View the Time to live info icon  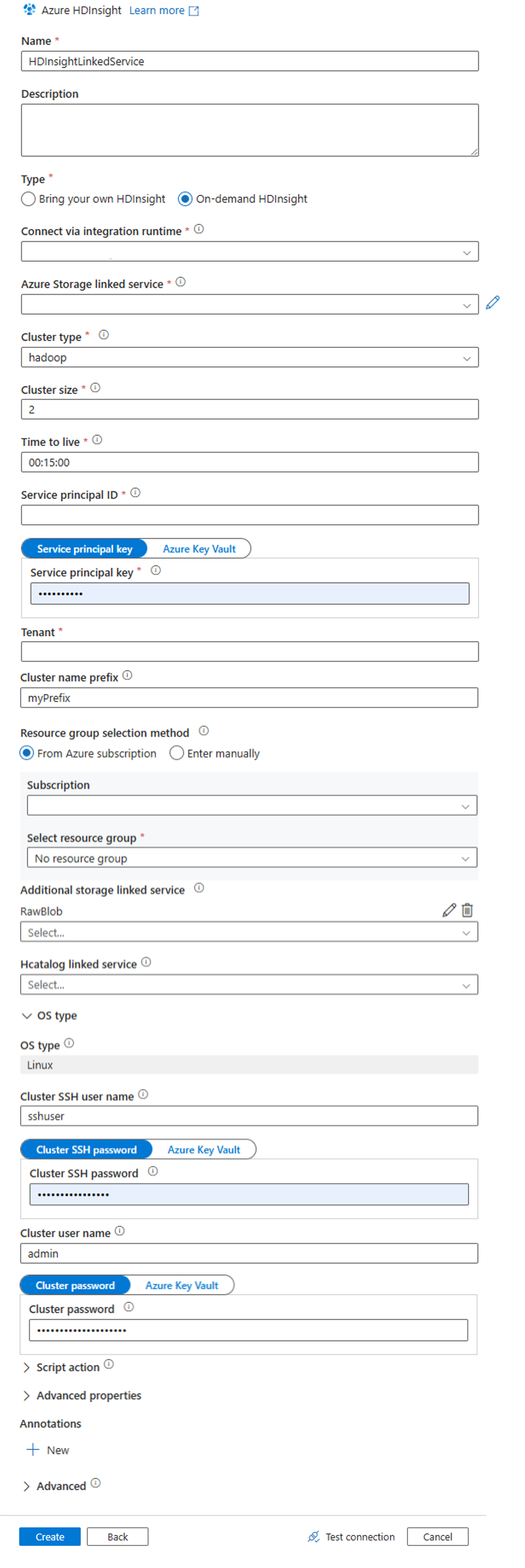pos(97,440)
